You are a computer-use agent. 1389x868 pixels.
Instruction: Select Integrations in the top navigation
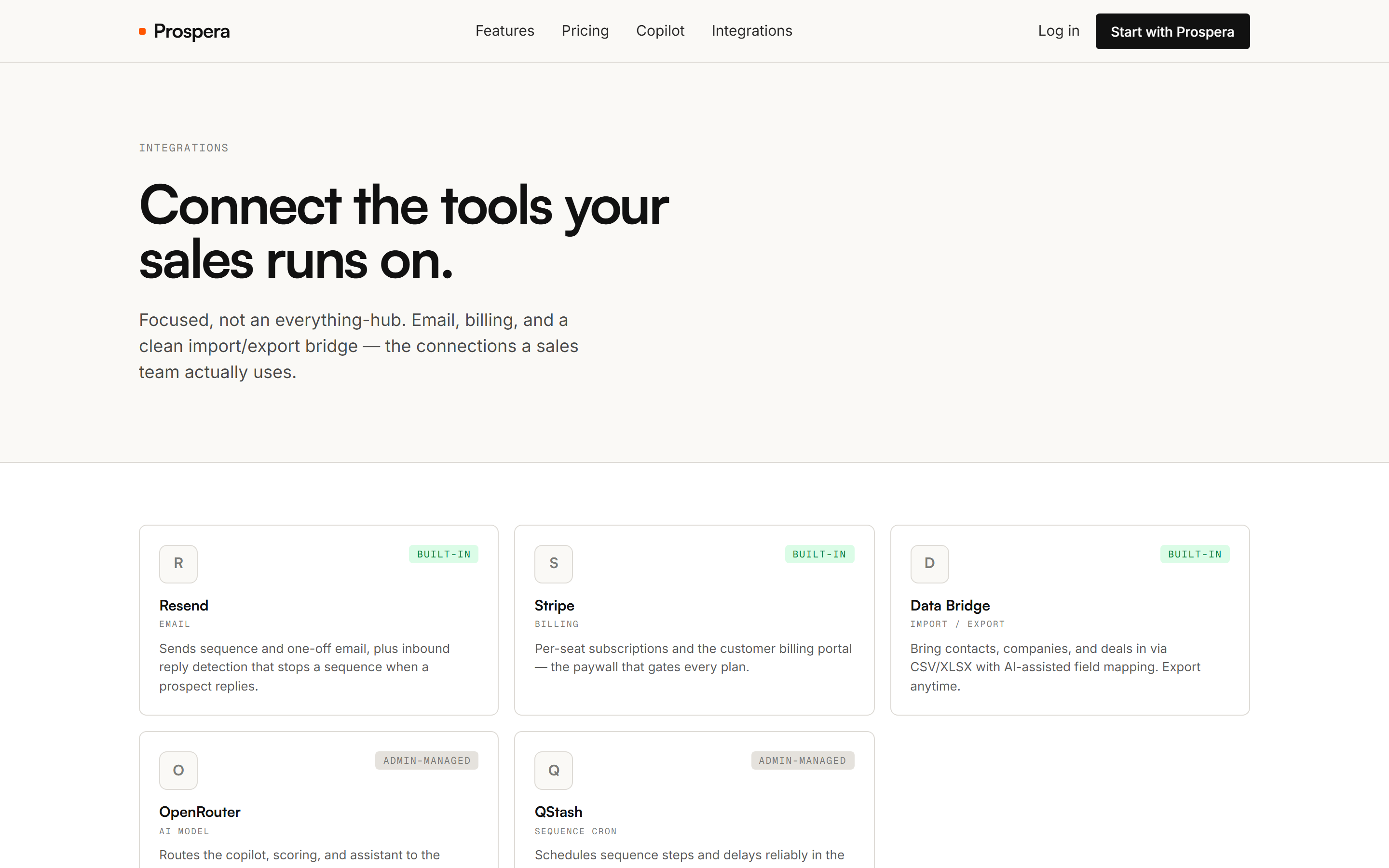tap(752, 31)
